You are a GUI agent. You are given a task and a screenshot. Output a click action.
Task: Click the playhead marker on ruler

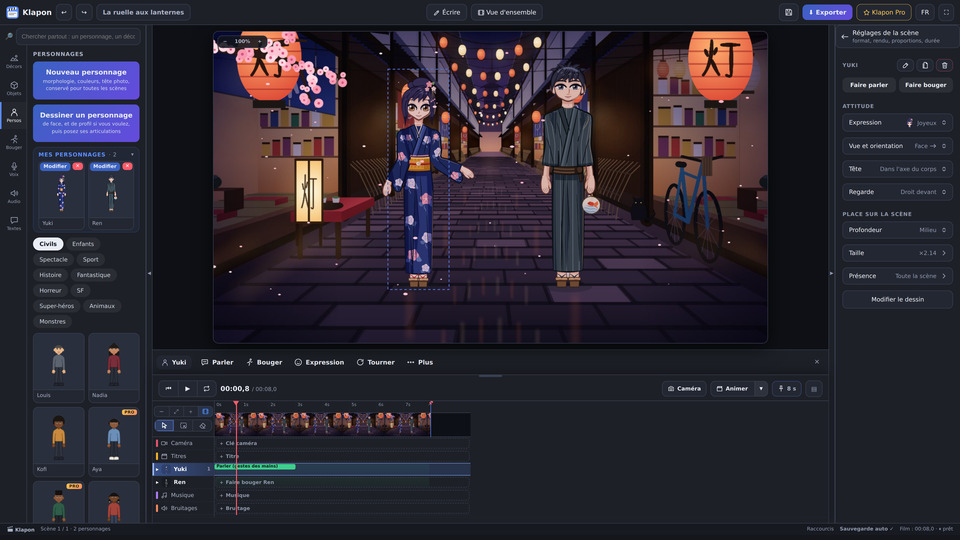click(236, 403)
